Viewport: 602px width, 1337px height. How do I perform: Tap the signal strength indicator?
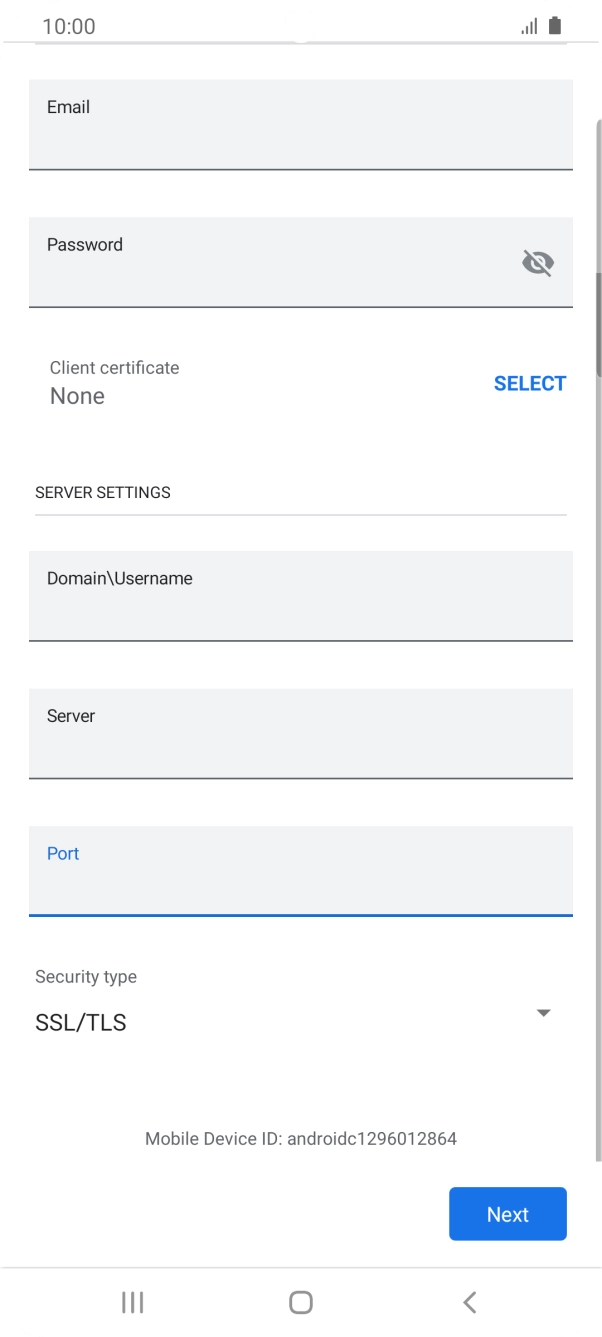[529, 25]
